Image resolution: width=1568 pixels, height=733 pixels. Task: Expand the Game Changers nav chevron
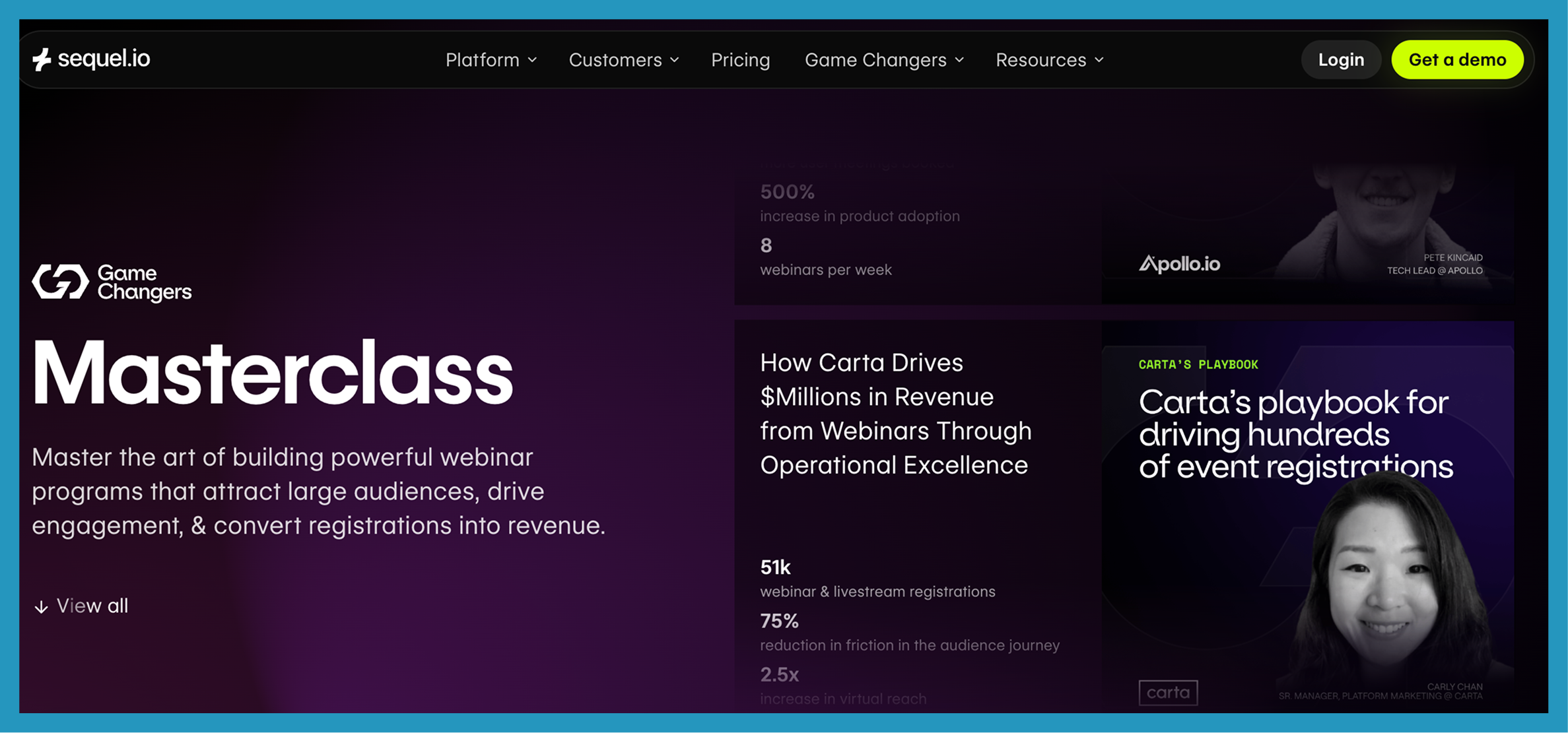[960, 60]
